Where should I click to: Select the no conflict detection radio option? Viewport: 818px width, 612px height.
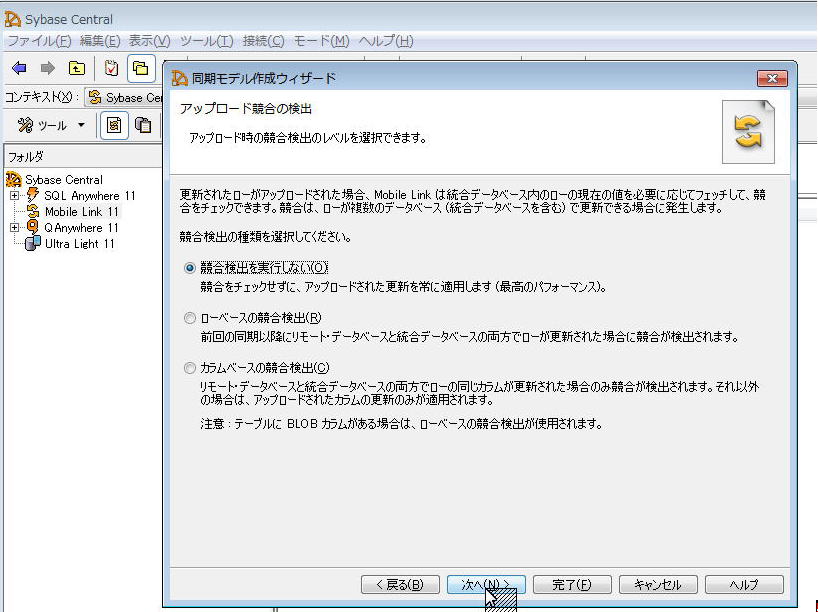click(190, 268)
